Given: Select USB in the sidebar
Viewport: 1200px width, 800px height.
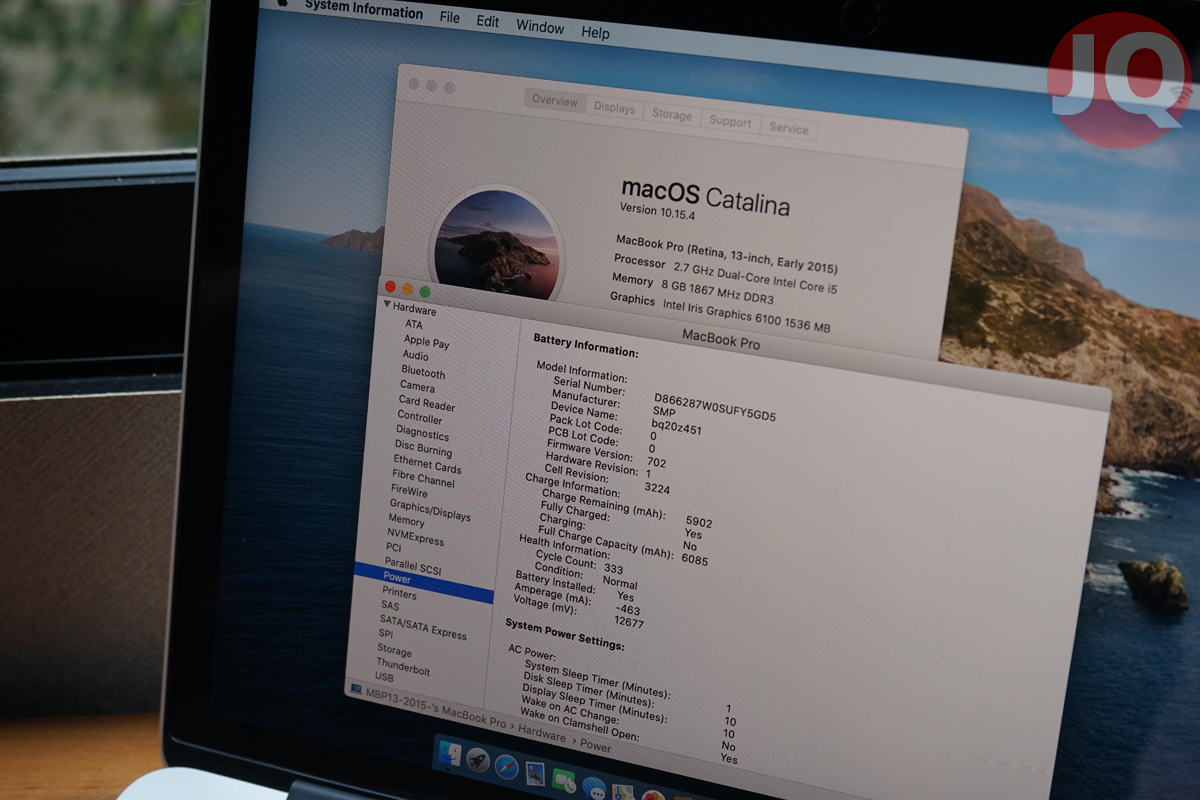Looking at the screenshot, I should [384, 678].
